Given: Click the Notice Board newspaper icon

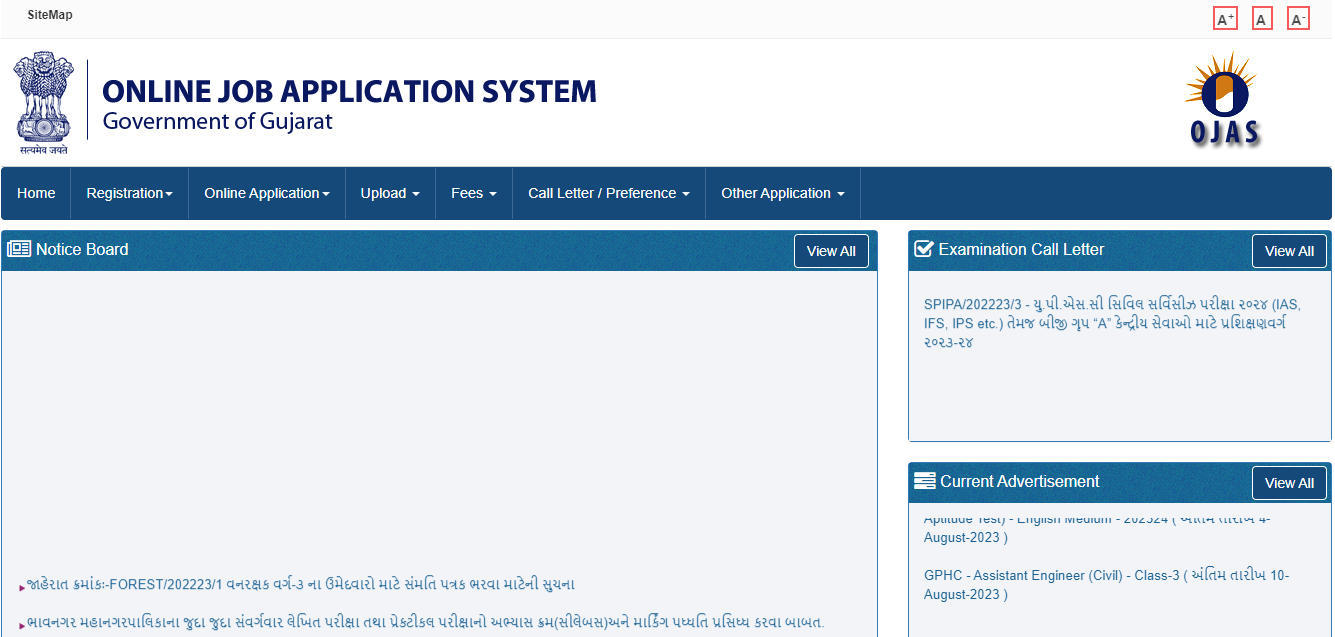Looking at the screenshot, I should point(19,249).
